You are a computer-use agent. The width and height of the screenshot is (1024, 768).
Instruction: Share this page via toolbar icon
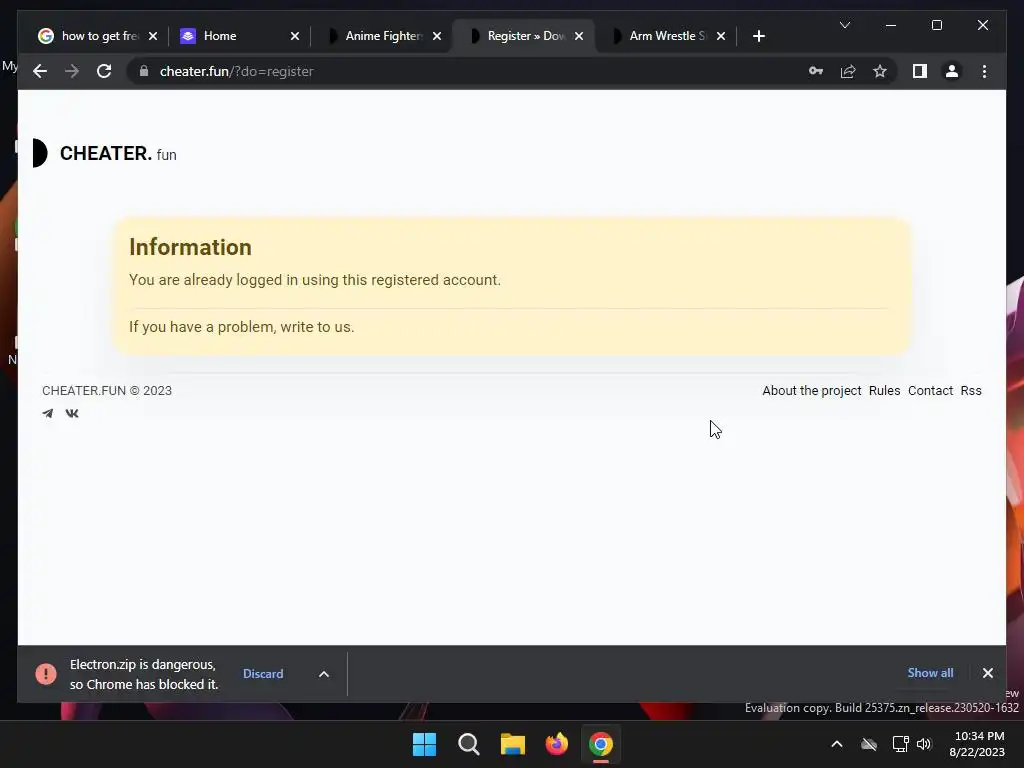point(848,71)
